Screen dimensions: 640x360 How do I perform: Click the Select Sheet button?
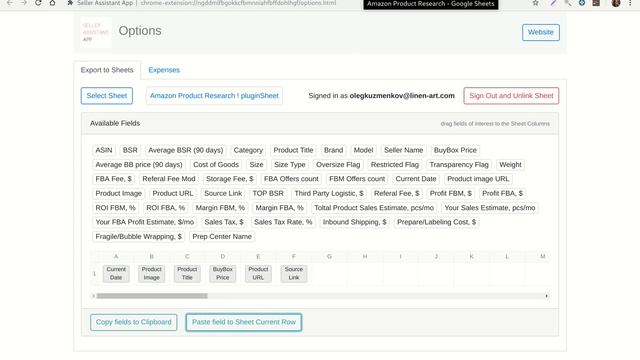tap(107, 96)
